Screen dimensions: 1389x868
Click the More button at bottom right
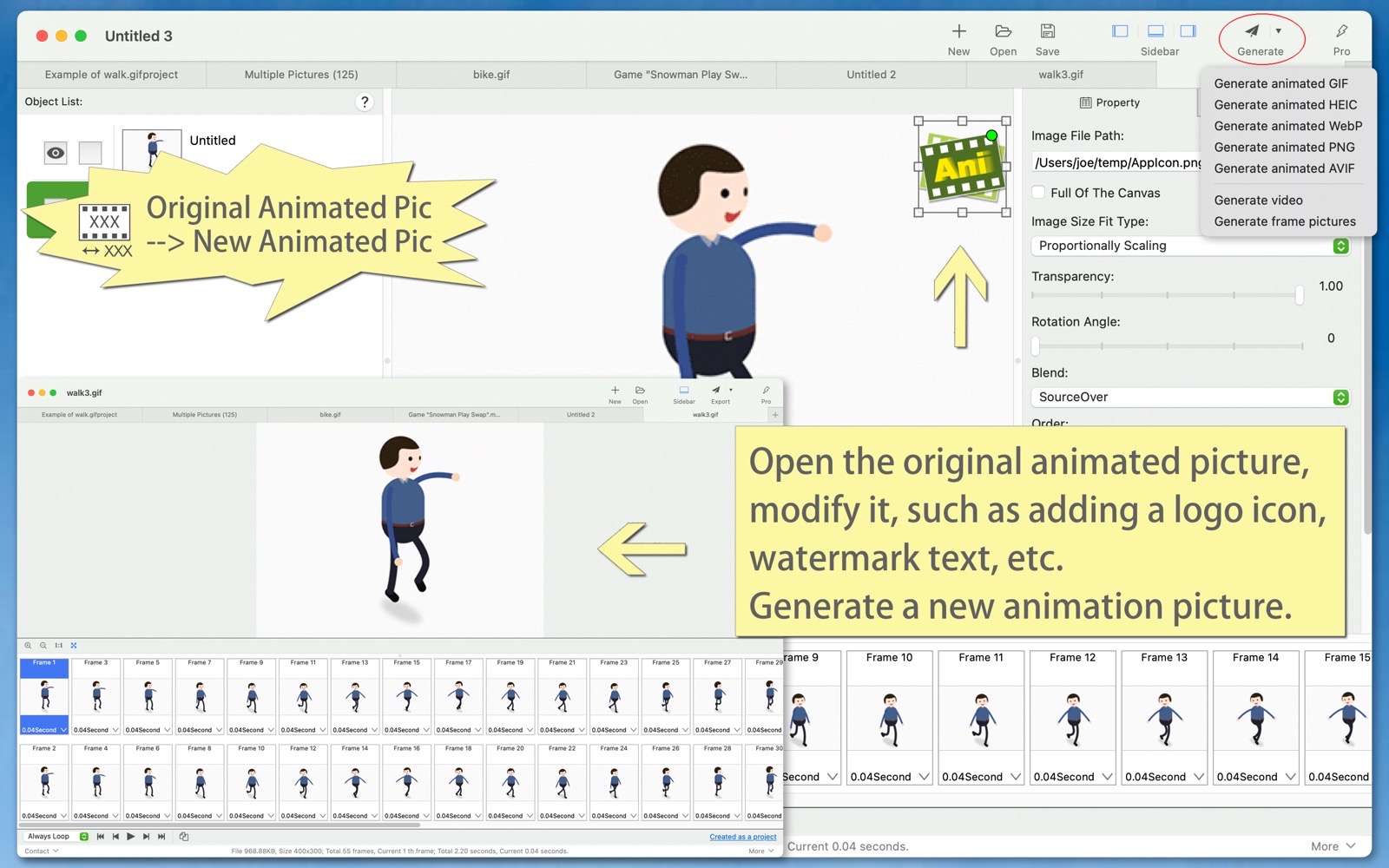tap(1333, 846)
